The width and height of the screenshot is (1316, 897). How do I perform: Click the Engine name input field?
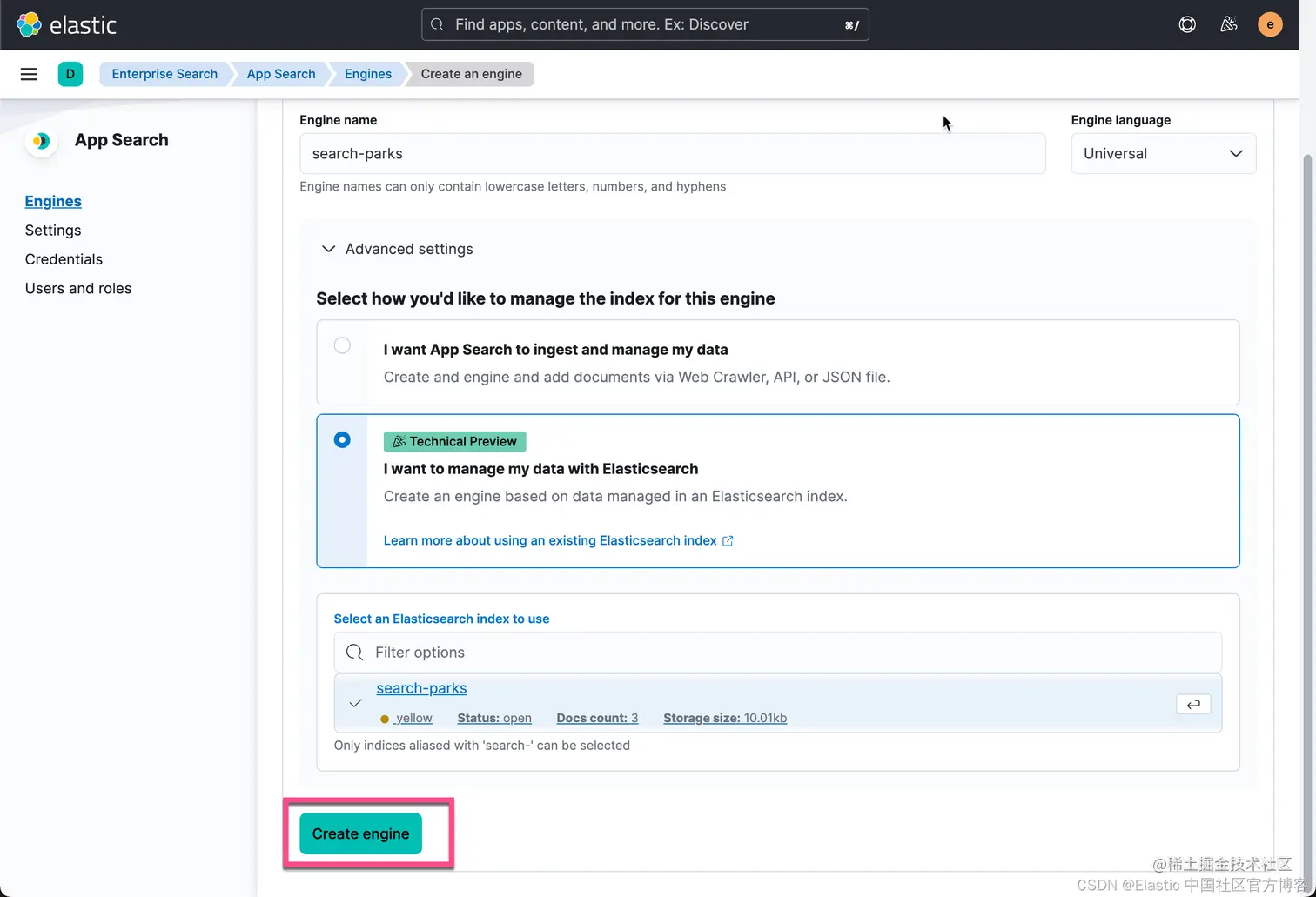point(673,153)
